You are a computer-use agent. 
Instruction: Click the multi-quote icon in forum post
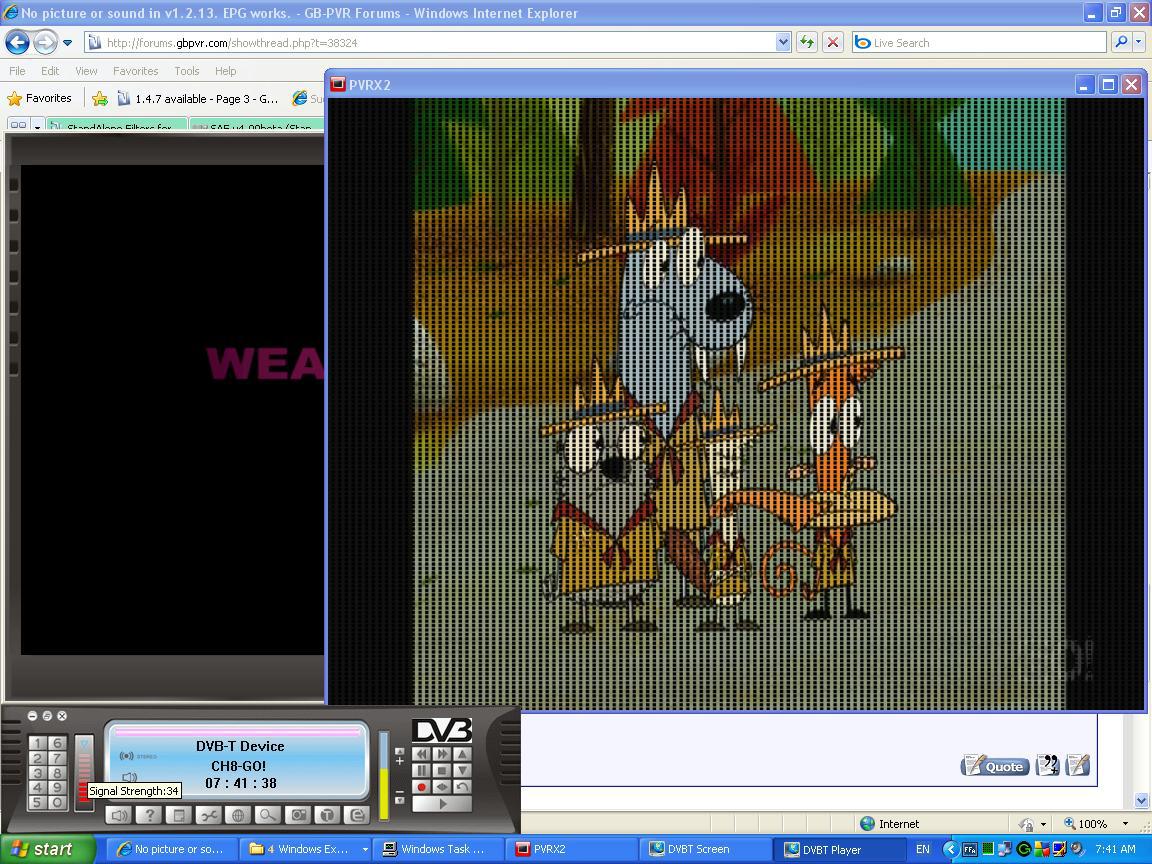[x=1047, y=766]
